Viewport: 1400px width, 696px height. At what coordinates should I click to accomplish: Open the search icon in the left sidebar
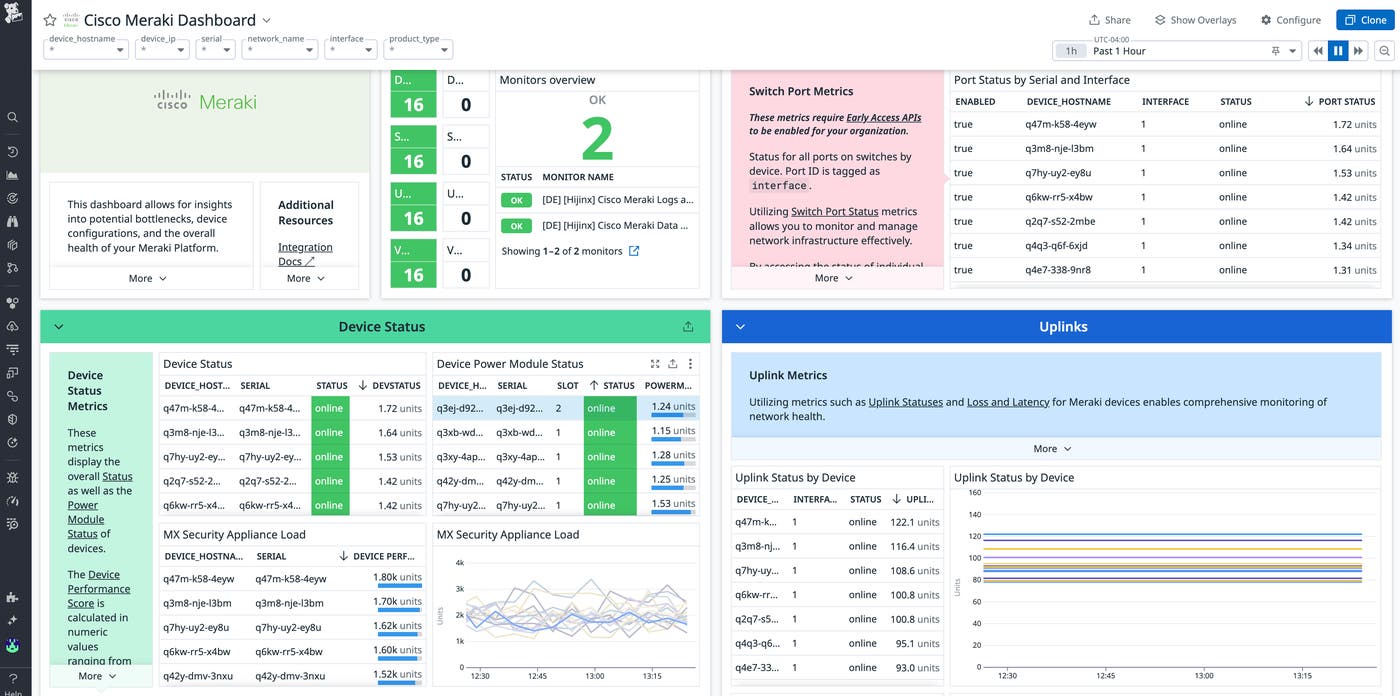coord(13,117)
